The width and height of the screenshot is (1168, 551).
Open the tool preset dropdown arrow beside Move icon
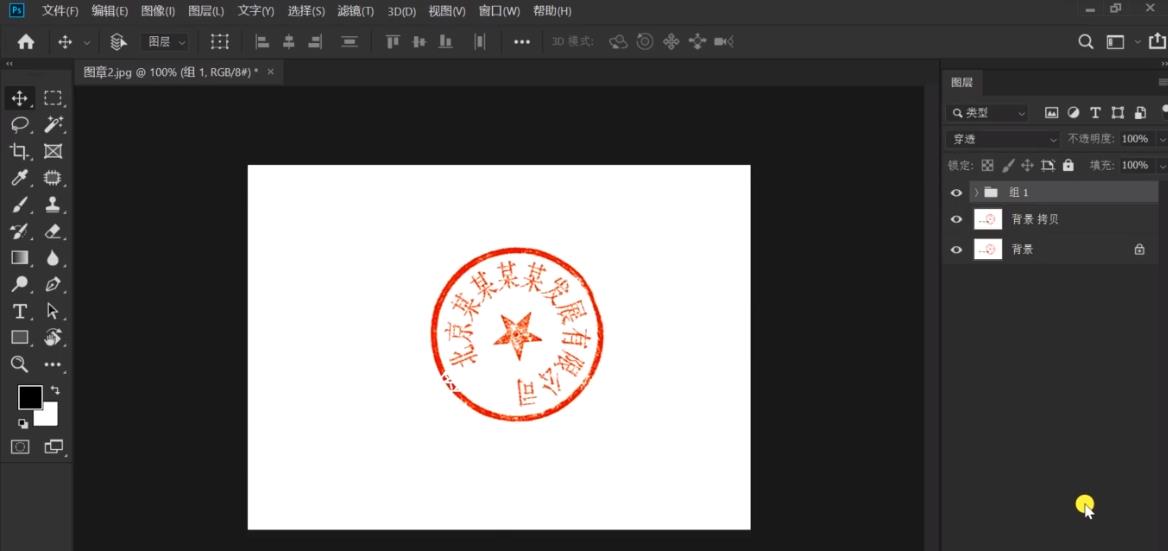86,42
